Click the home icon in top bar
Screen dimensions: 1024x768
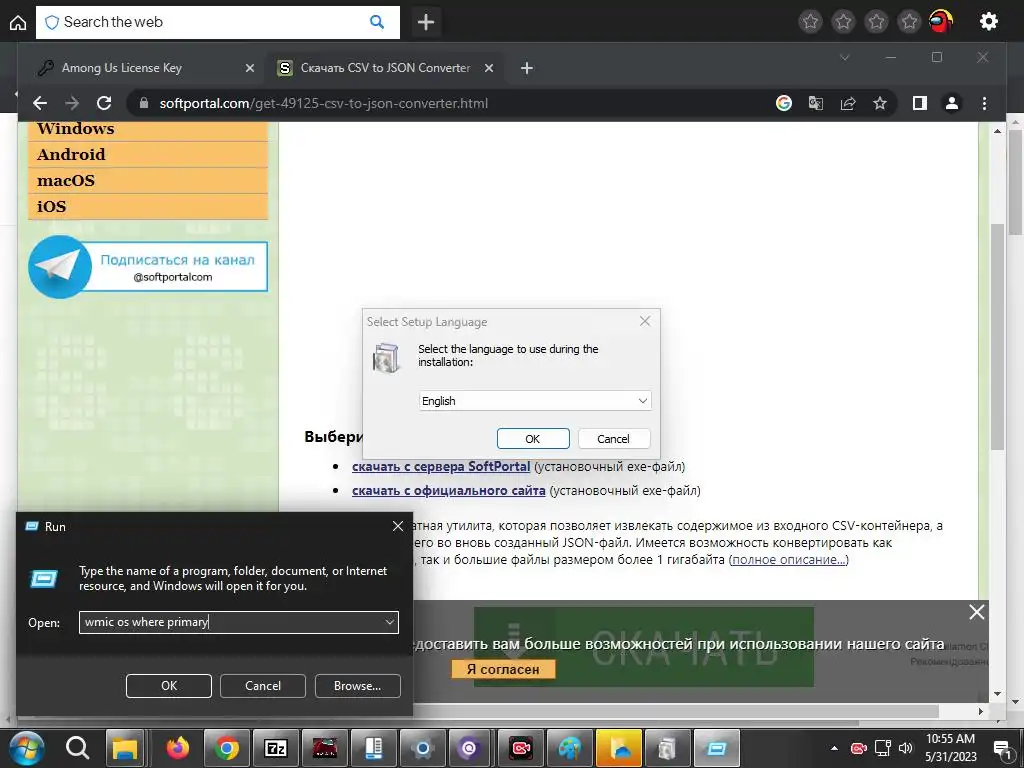(x=18, y=22)
